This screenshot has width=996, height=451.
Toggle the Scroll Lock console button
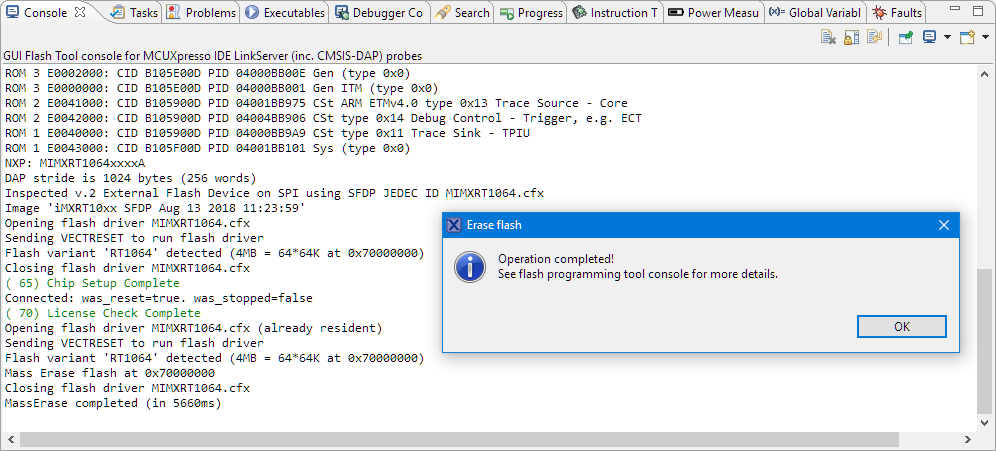[x=851, y=38]
